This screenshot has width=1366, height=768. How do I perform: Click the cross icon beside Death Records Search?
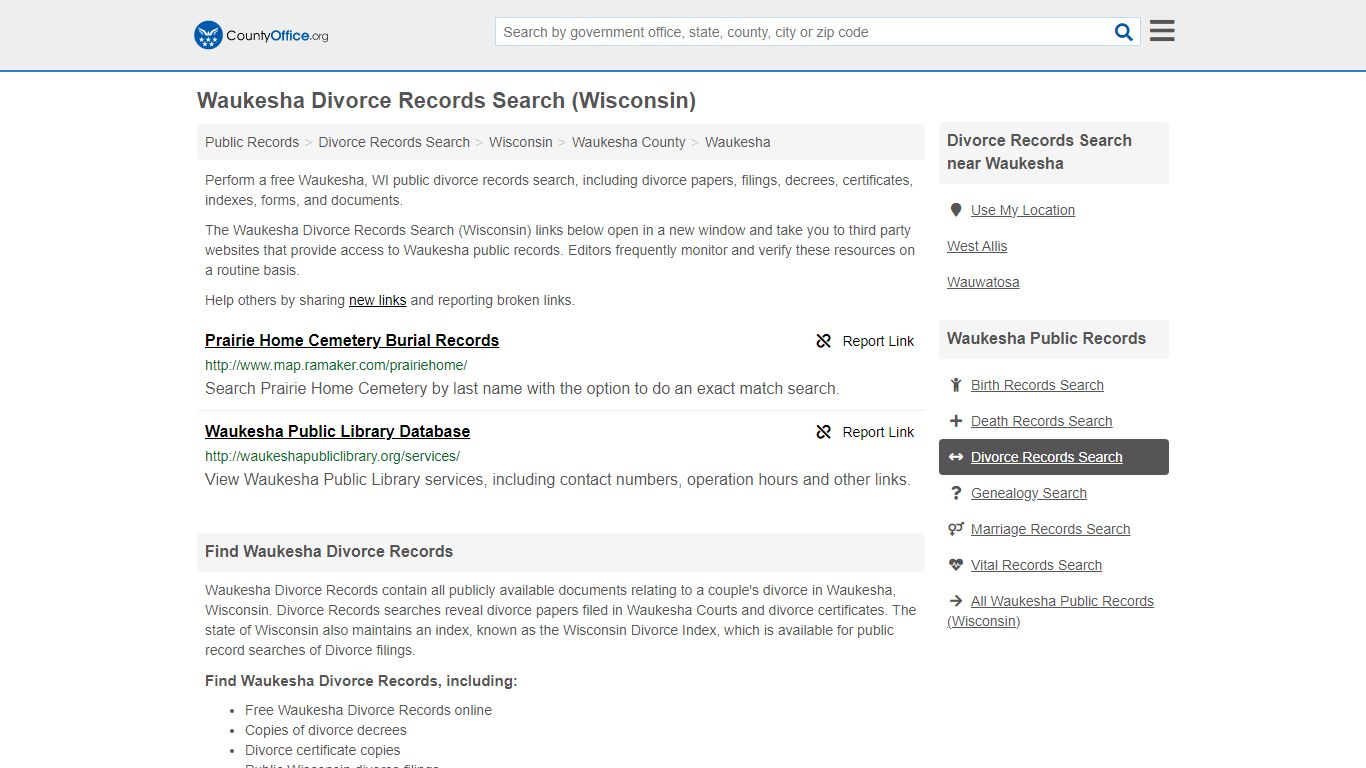point(956,421)
